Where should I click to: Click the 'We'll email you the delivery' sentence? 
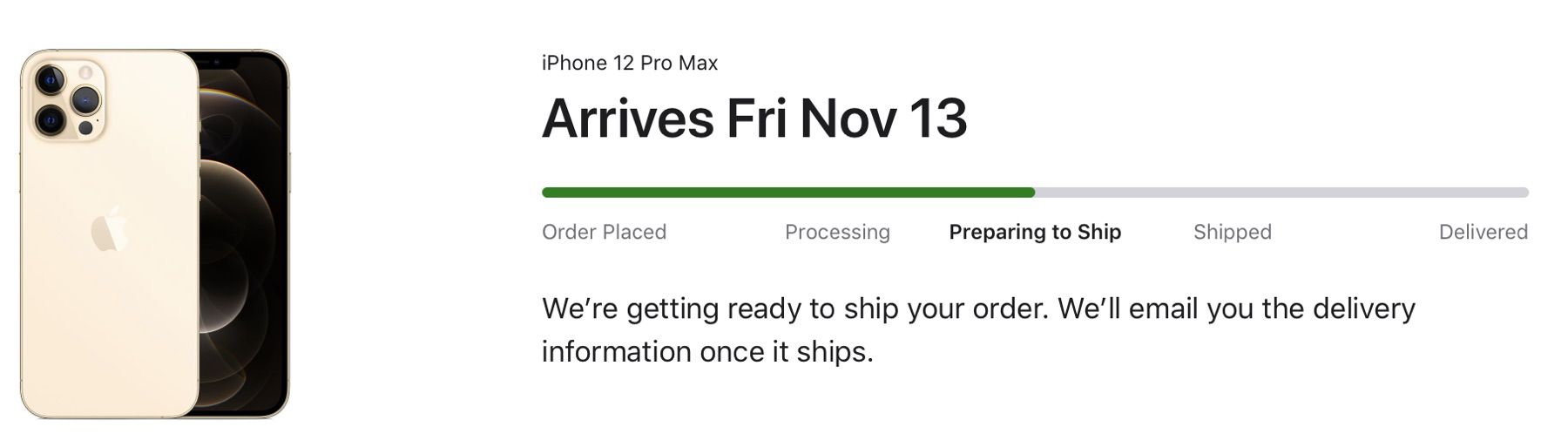[x=1237, y=308]
